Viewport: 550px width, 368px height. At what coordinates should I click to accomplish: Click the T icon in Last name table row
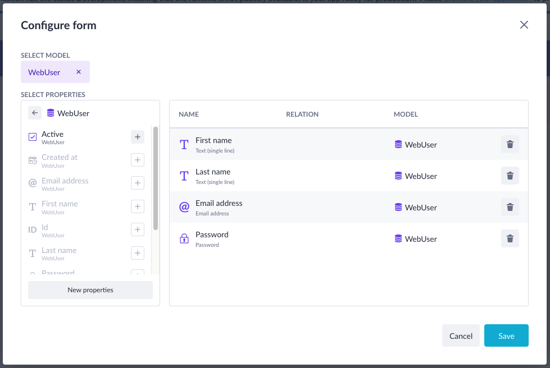pos(184,176)
